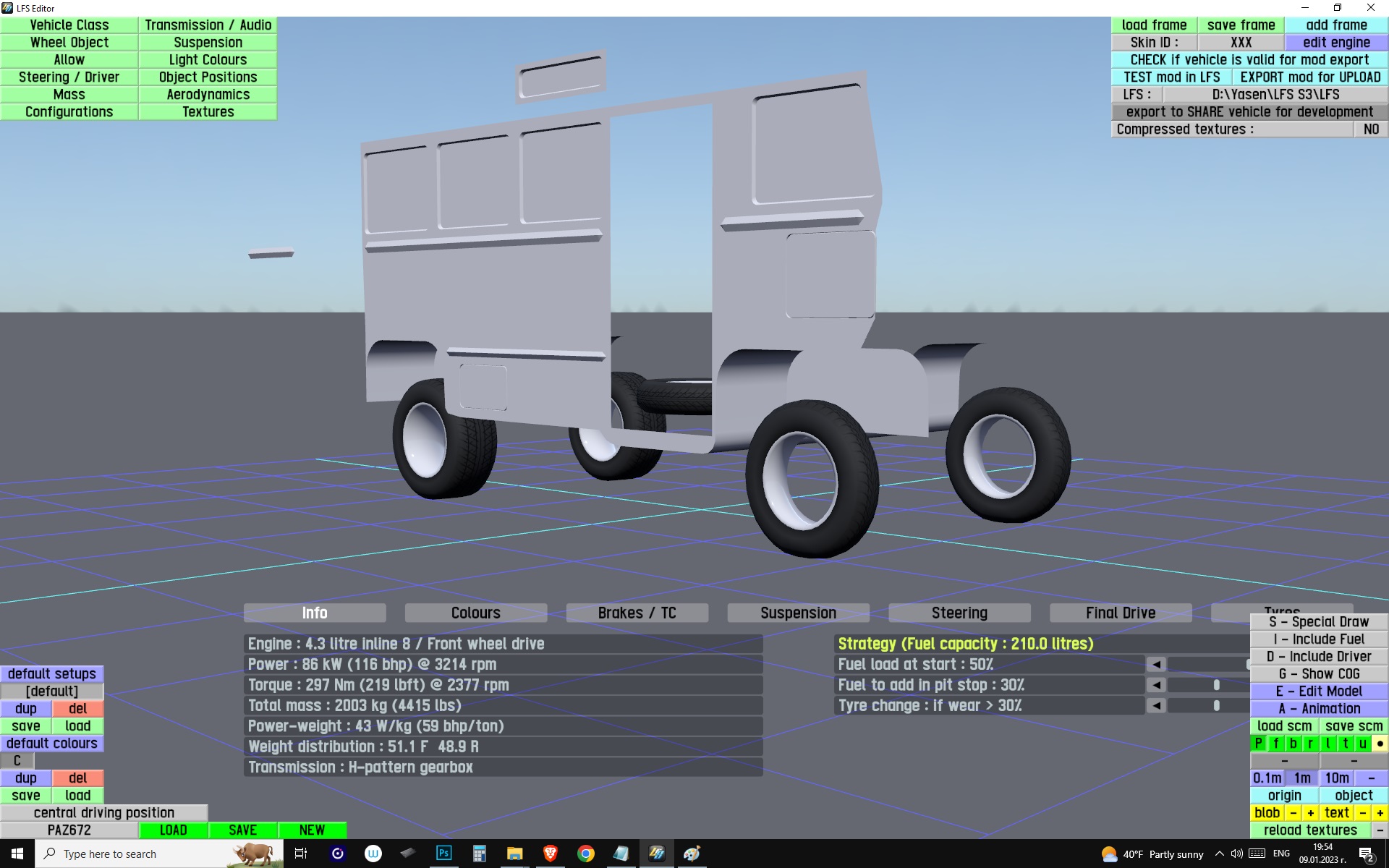Open the [default] setup selector
This screenshot has height=868, width=1389.
click(51, 691)
